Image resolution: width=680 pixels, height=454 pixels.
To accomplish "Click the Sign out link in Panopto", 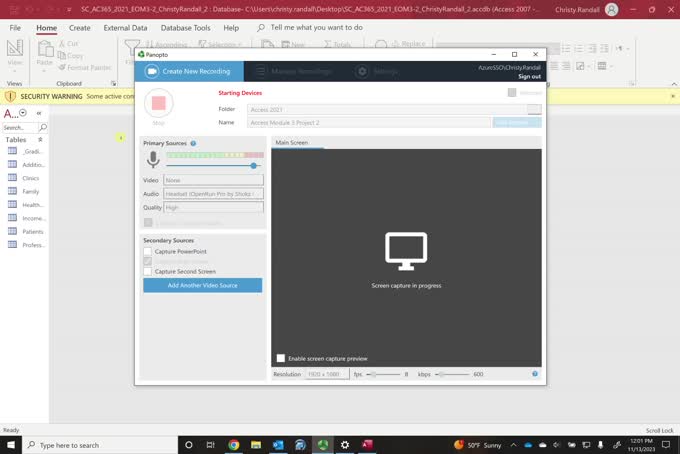I will tap(529, 77).
